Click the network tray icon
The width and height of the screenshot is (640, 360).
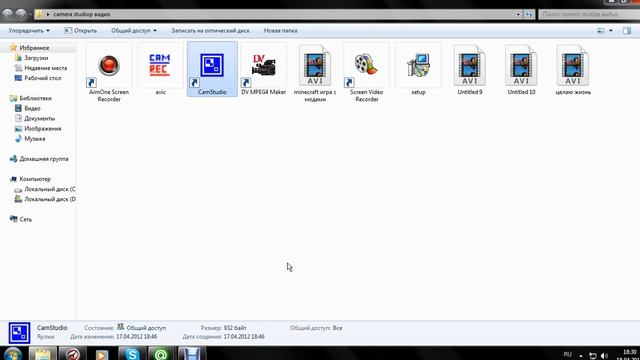593,356
